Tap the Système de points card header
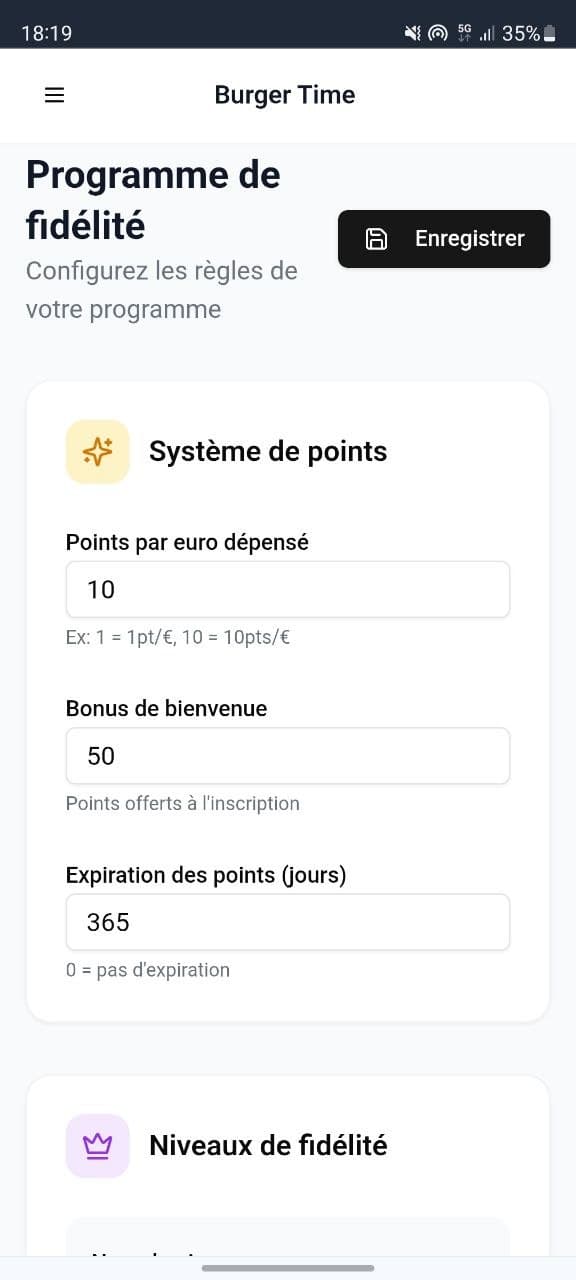 267,451
